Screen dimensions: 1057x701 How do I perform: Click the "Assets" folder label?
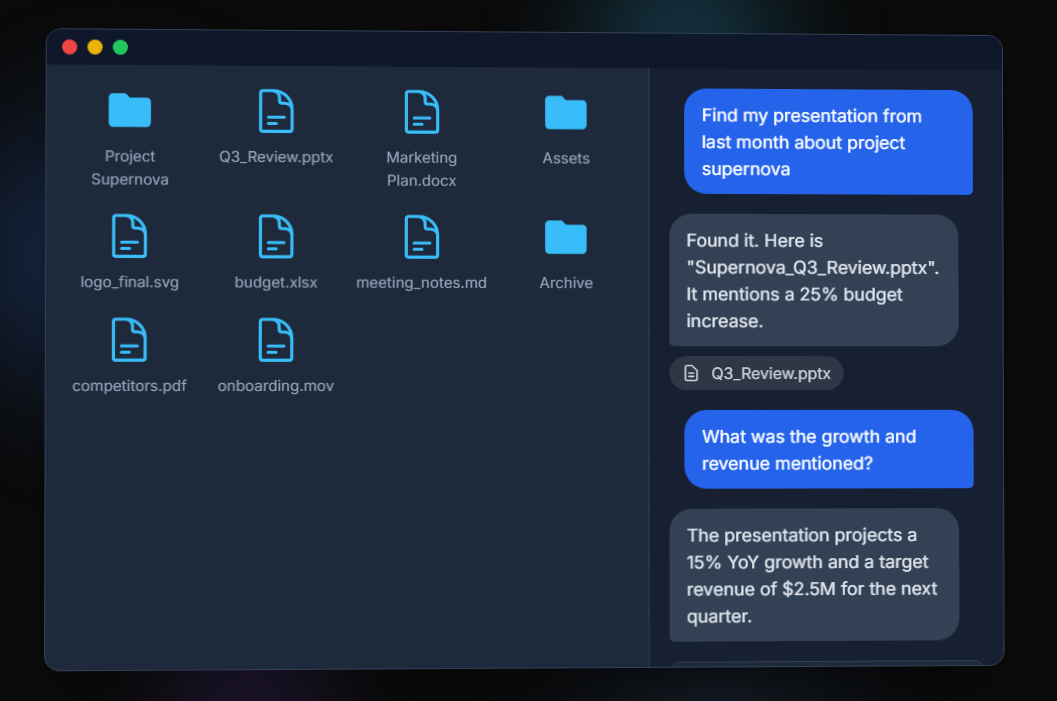(x=566, y=158)
